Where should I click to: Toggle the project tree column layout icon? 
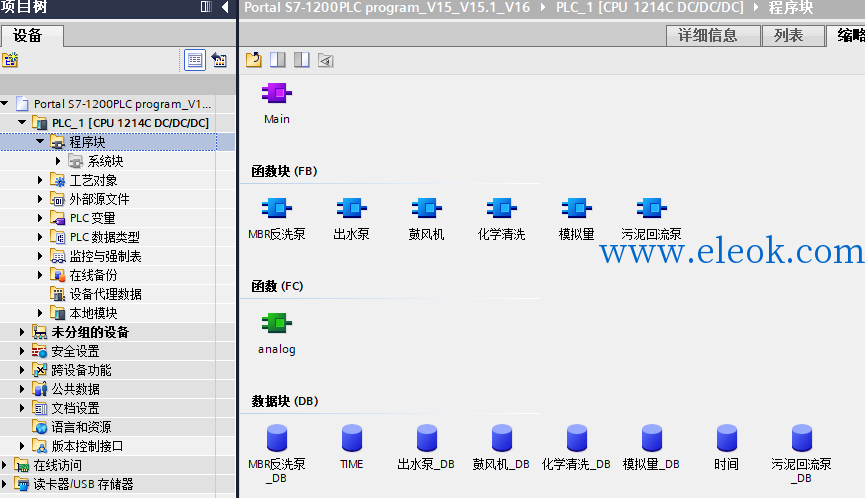click(206, 7)
